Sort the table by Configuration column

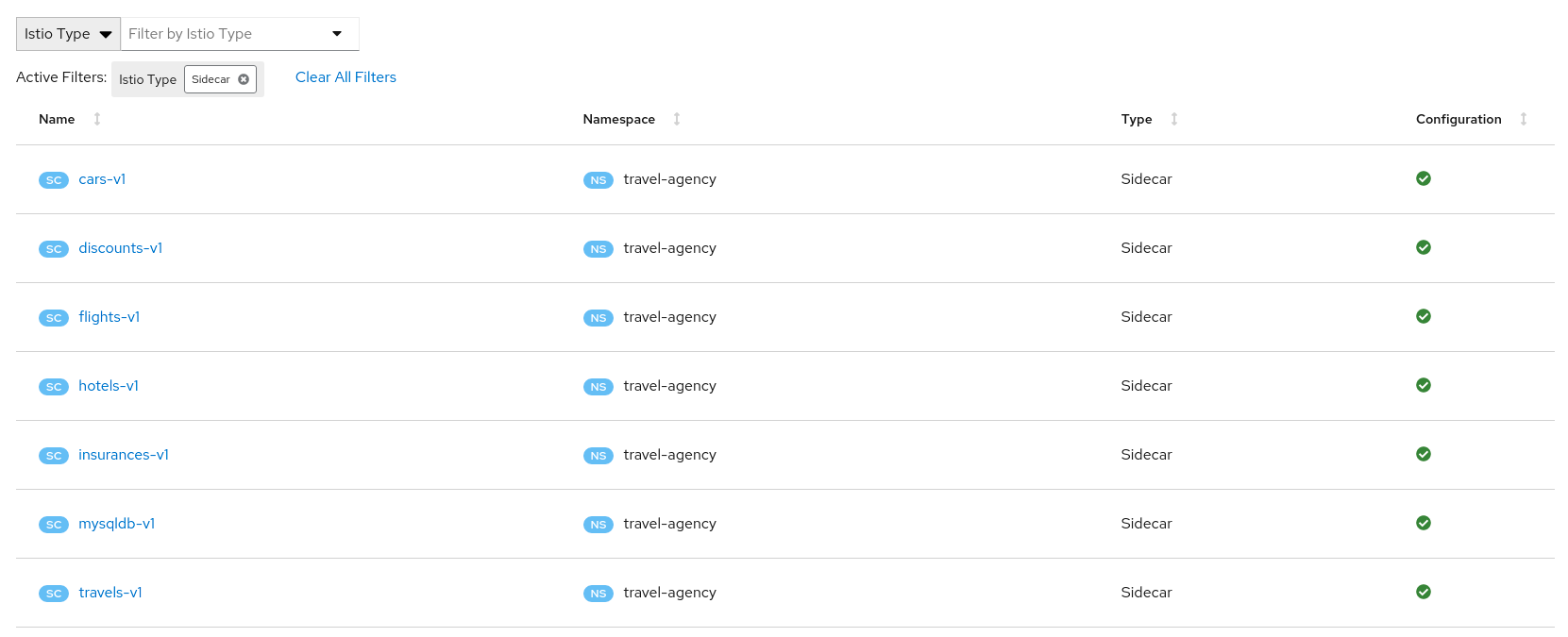1524,119
